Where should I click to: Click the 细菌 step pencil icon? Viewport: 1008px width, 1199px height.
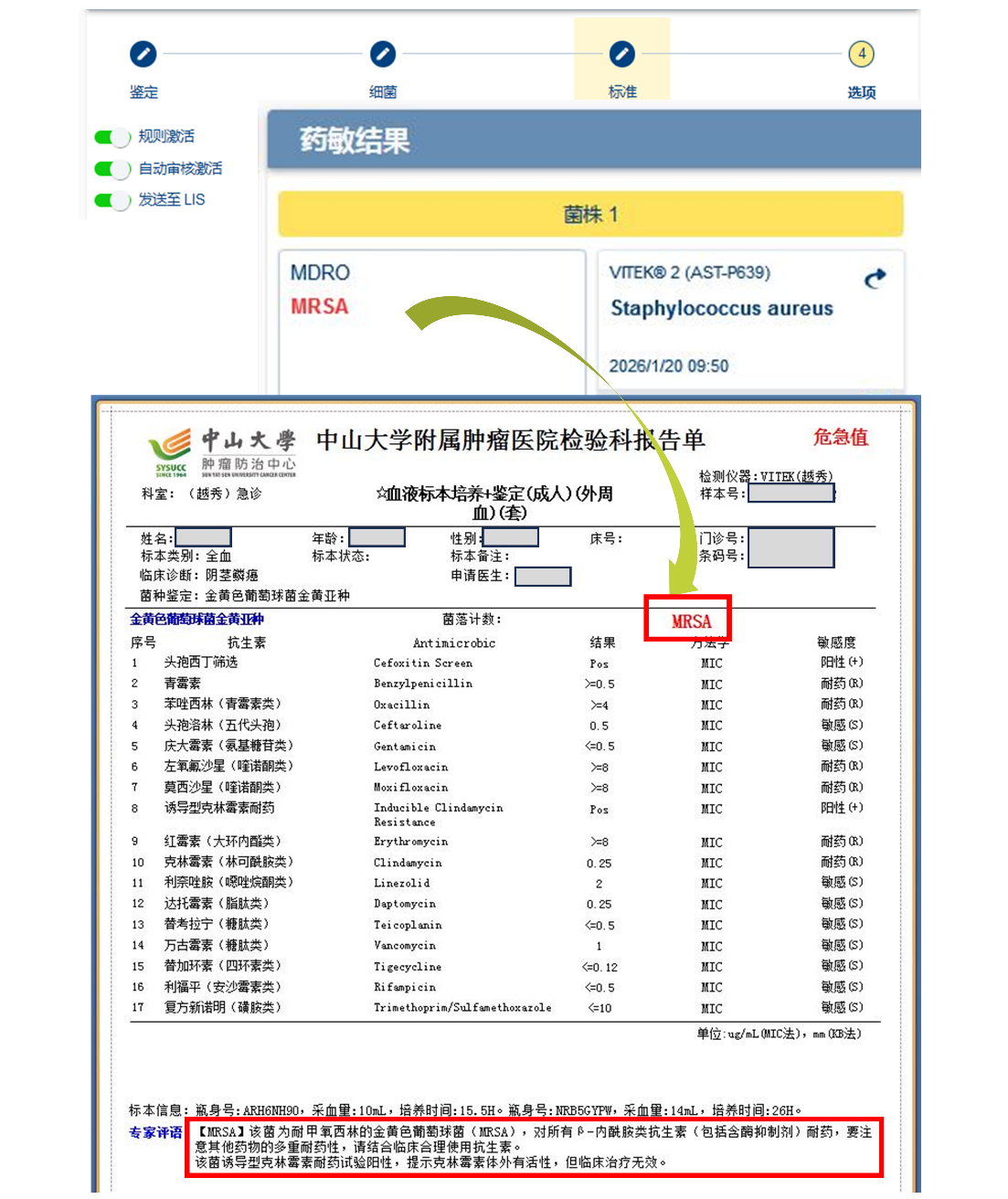click(383, 55)
